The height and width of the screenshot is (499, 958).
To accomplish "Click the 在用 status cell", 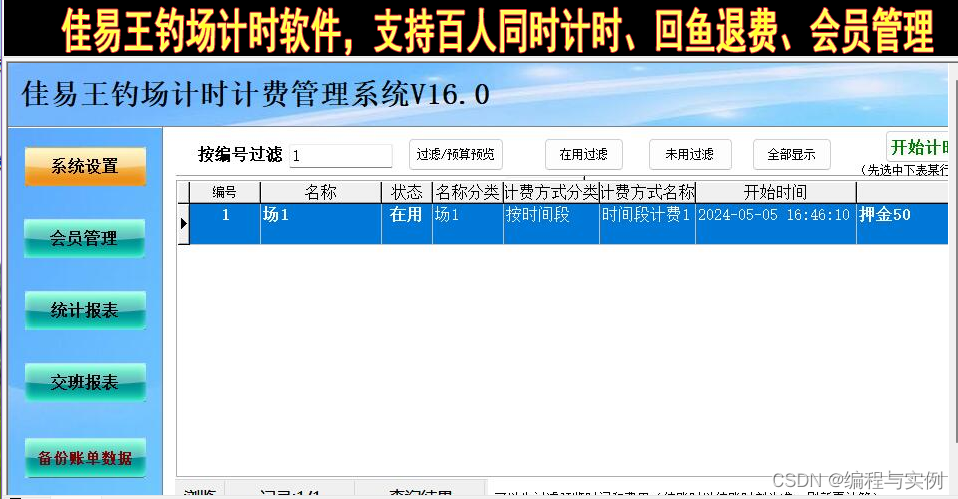I will 407,224.
